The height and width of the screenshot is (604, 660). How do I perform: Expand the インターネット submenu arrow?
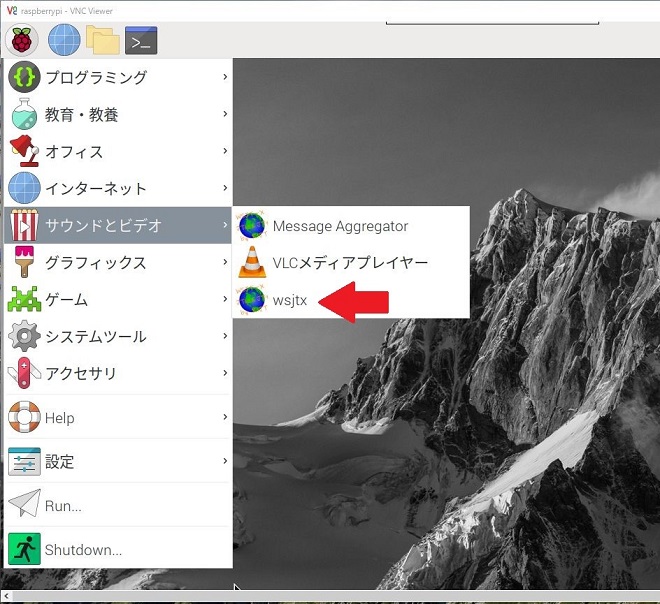point(225,188)
